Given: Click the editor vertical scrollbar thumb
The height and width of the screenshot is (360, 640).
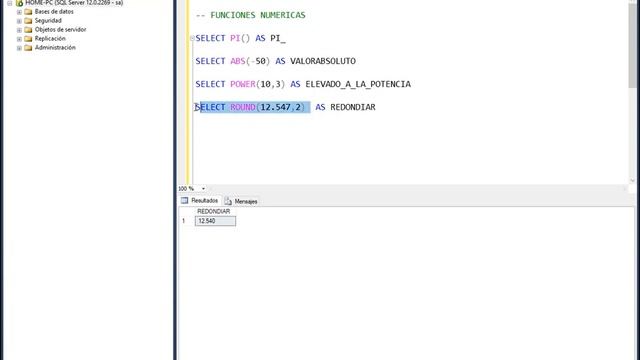Looking at the screenshot, I should [633, 45].
